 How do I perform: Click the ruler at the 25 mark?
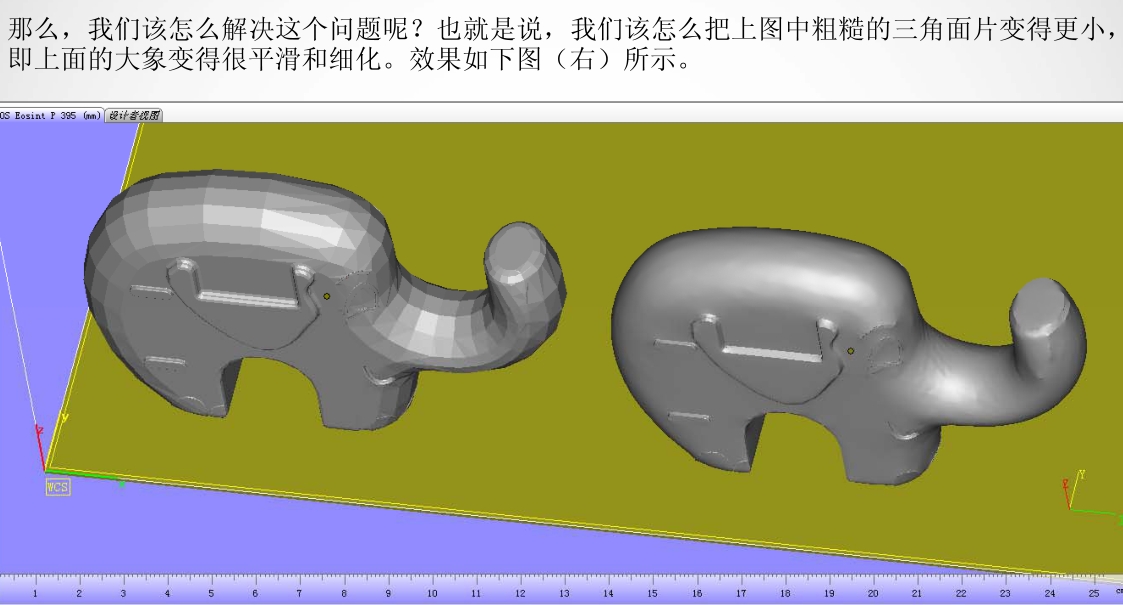click(1094, 593)
